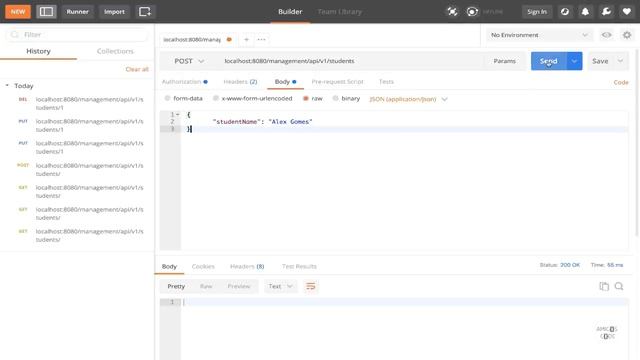Viewport: 640px width, 360px height.
Task: Click the search icon in filter box
Action: point(15,35)
